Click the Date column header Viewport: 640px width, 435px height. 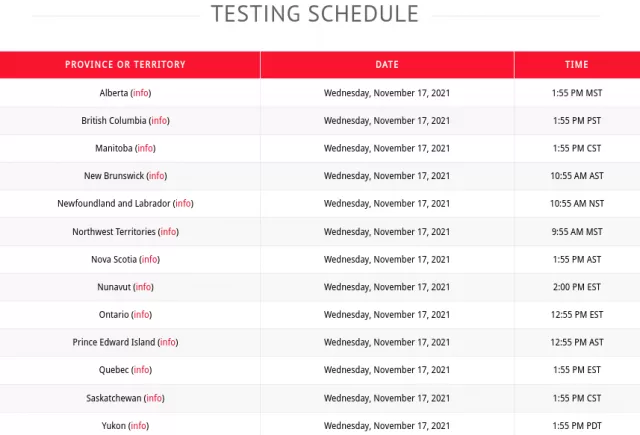(387, 64)
